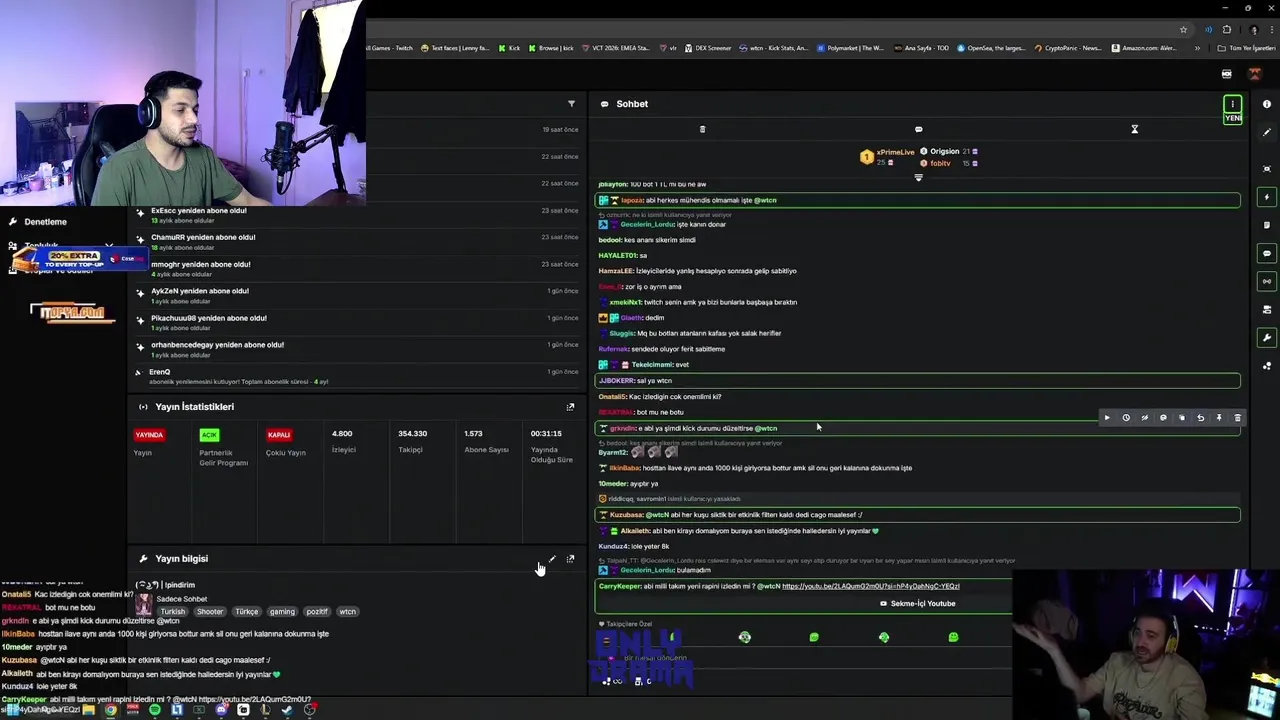Image resolution: width=1280 pixels, height=720 pixels.
Task: Pop out the Yayın bilgisi panel
Action: 570,559
